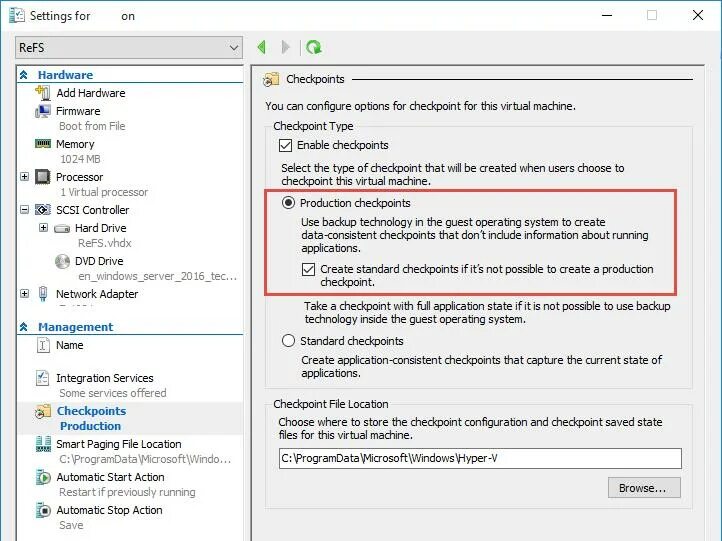Viewport: 722px width, 541px height.
Task: Click Restart if previously running text
Action: click(x=127, y=492)
